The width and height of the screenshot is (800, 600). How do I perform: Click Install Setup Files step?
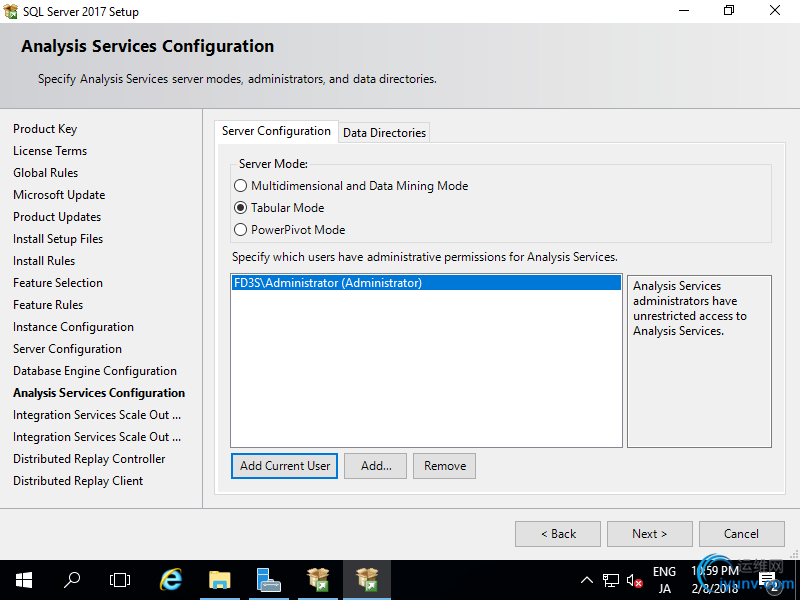coord(58,239)
